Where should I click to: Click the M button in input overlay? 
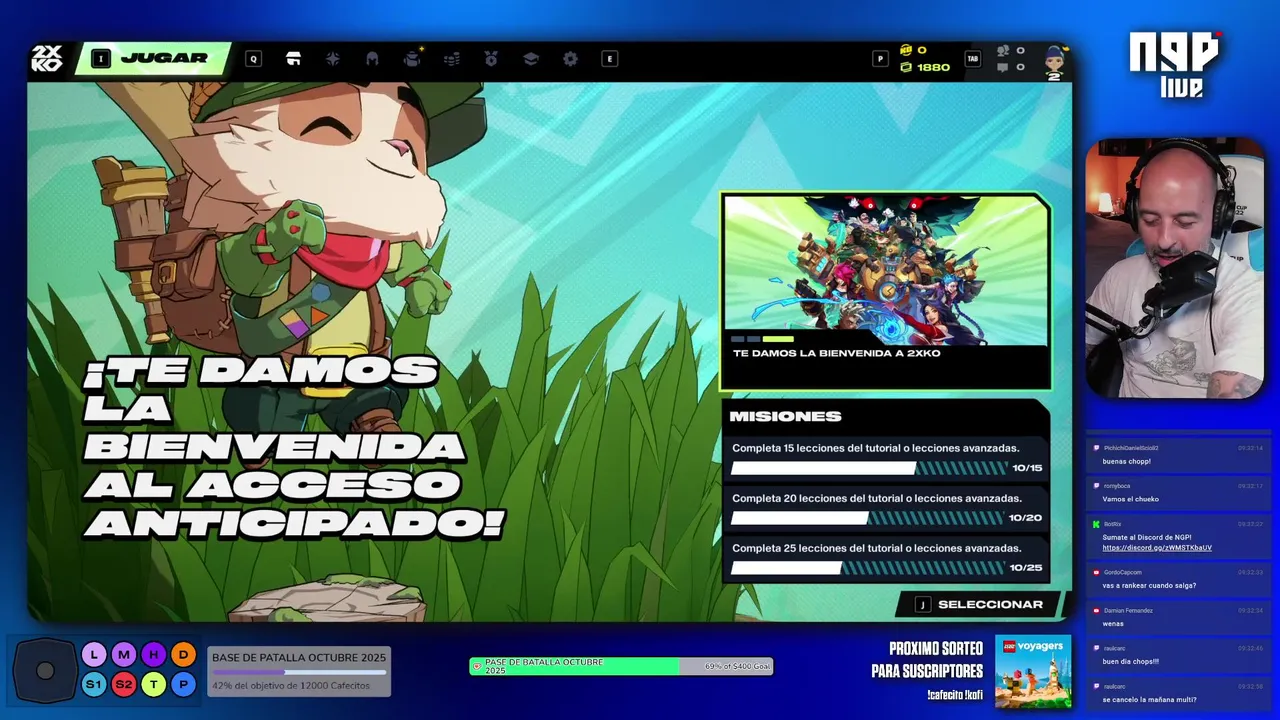tap(123, 655)
